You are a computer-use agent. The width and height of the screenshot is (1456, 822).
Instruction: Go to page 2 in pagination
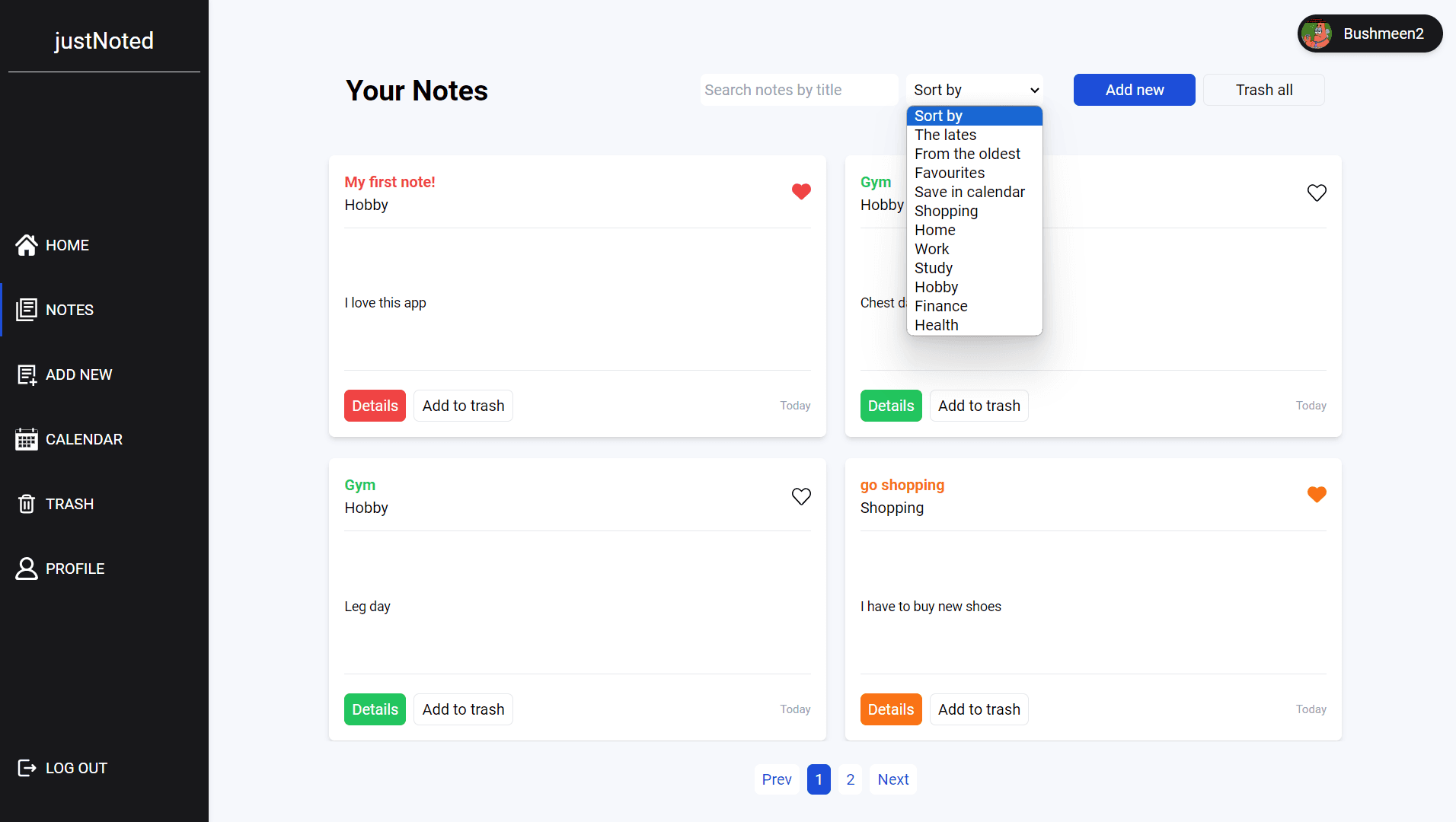tap(851, 779)
